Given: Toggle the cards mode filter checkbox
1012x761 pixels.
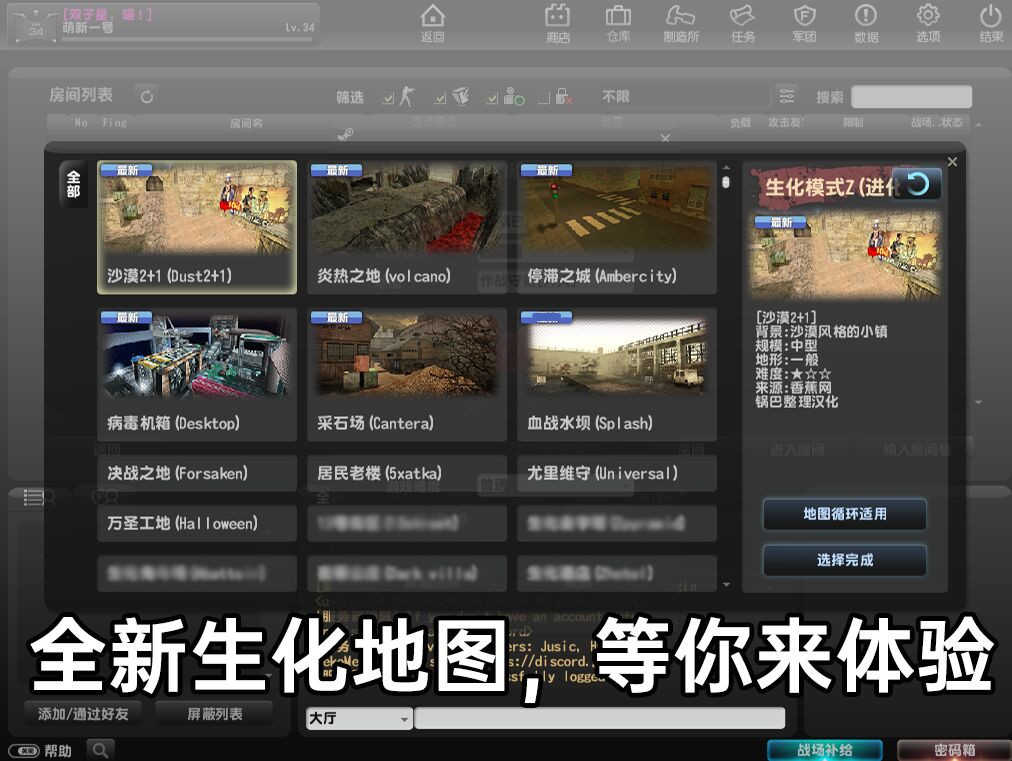Looking at the screenshot, I should click(x=441, y=99).
